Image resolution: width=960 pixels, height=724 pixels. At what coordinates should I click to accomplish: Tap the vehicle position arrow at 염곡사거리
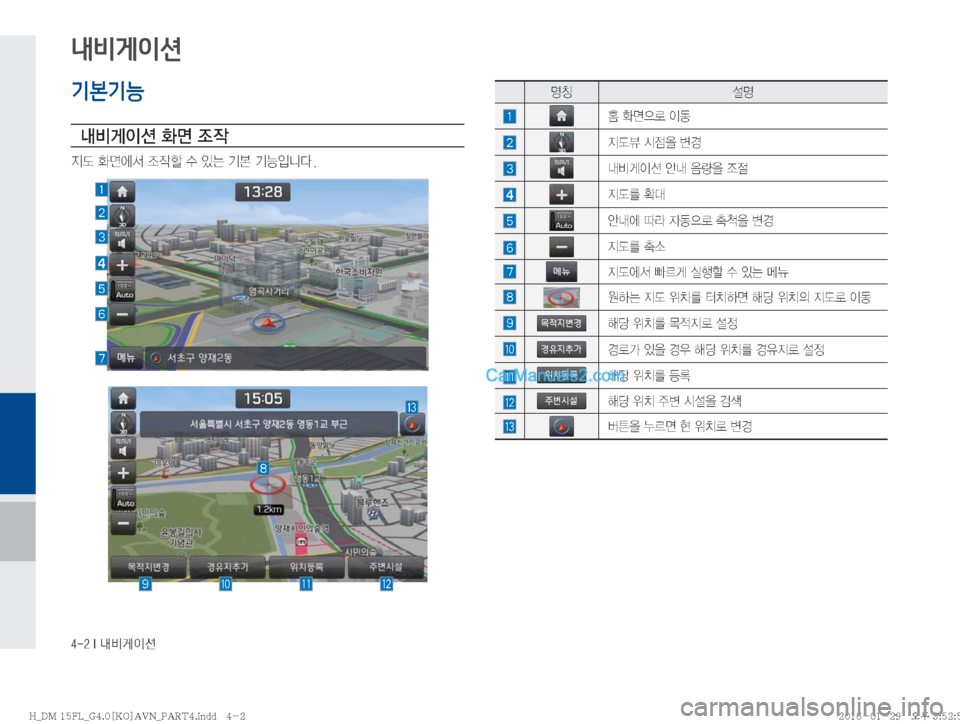click(268, 321)
